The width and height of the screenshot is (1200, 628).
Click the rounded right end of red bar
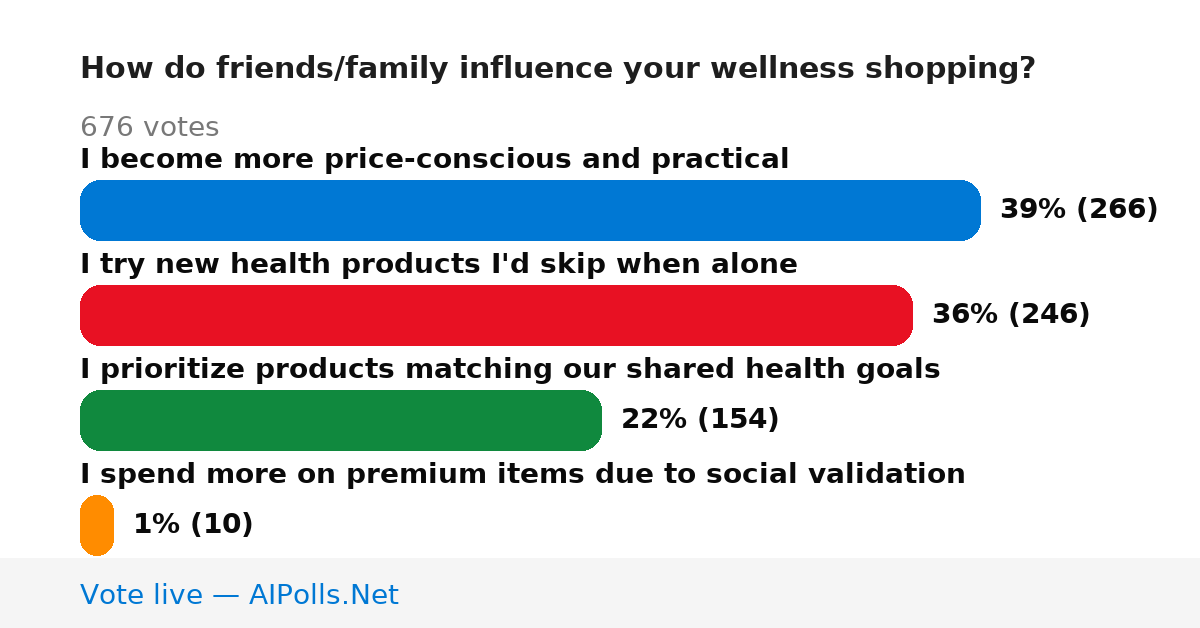(x=898, y=315)
